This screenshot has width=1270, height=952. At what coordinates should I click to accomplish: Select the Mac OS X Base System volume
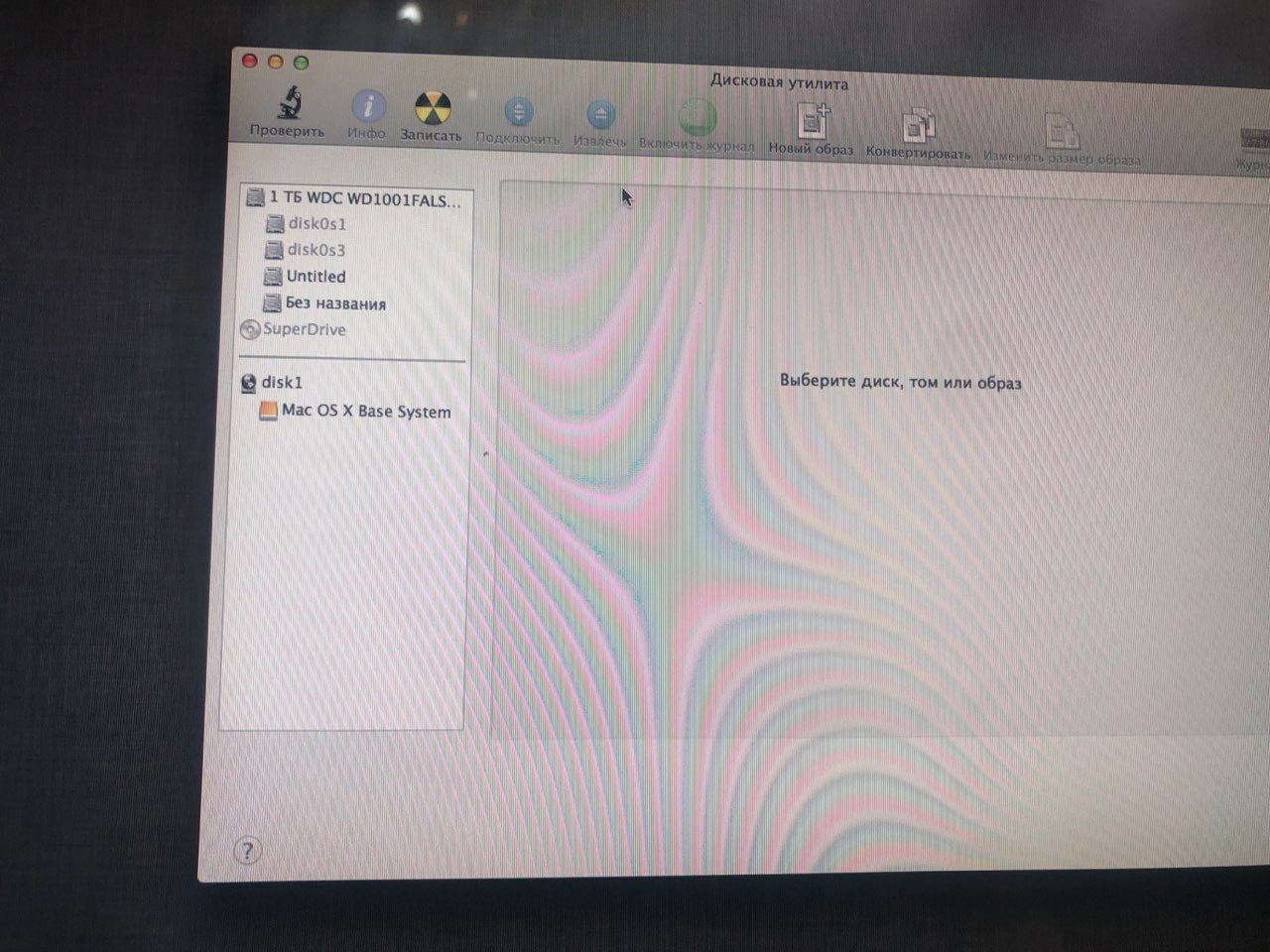354,411
